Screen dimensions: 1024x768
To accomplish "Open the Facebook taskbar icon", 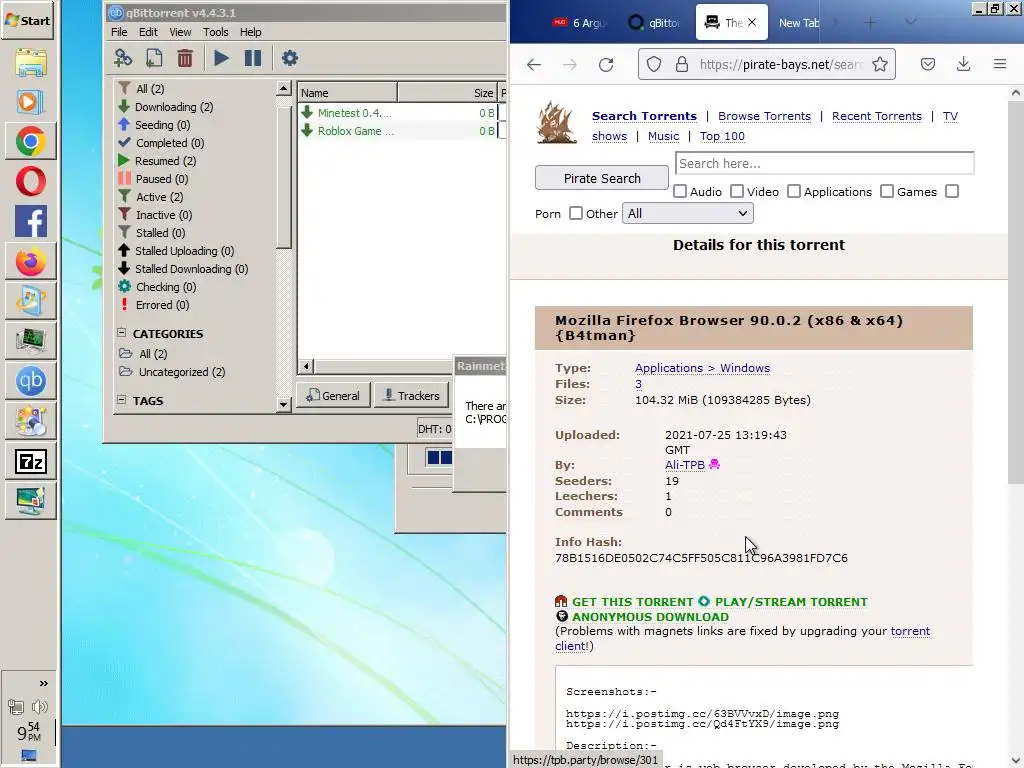I will [x=31, y=221].
